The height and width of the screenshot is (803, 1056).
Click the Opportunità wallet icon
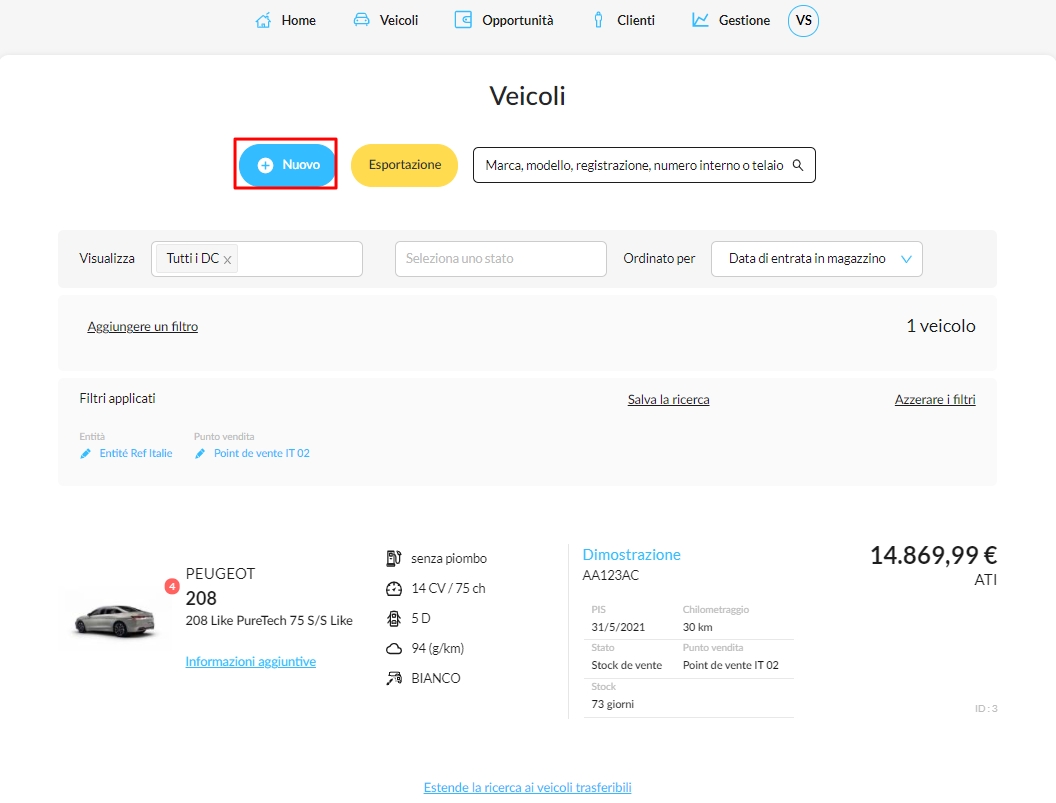[x=463, y=20]
